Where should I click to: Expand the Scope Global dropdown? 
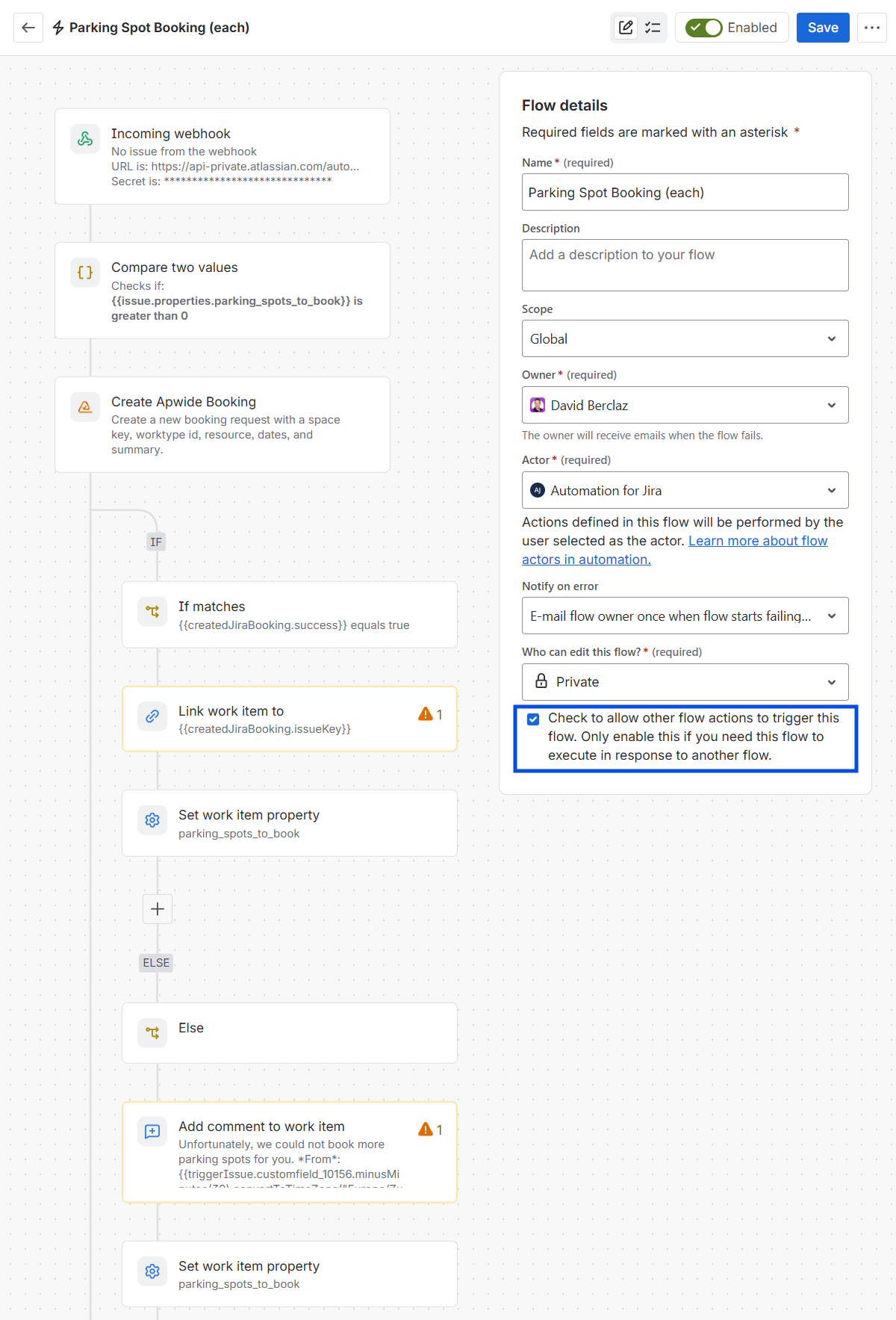[685, 338]
